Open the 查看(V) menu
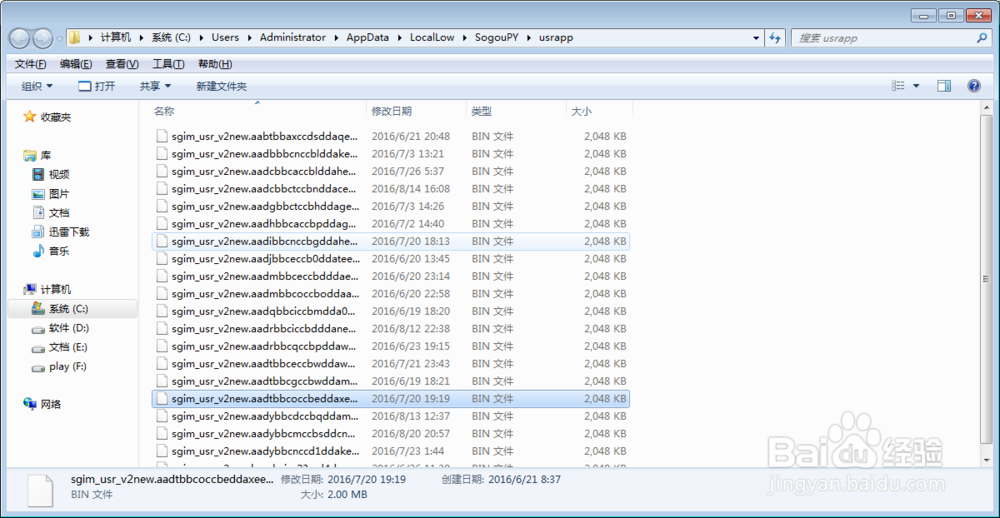This screenshot has height=518, width=1000. [x=122, y=64]
